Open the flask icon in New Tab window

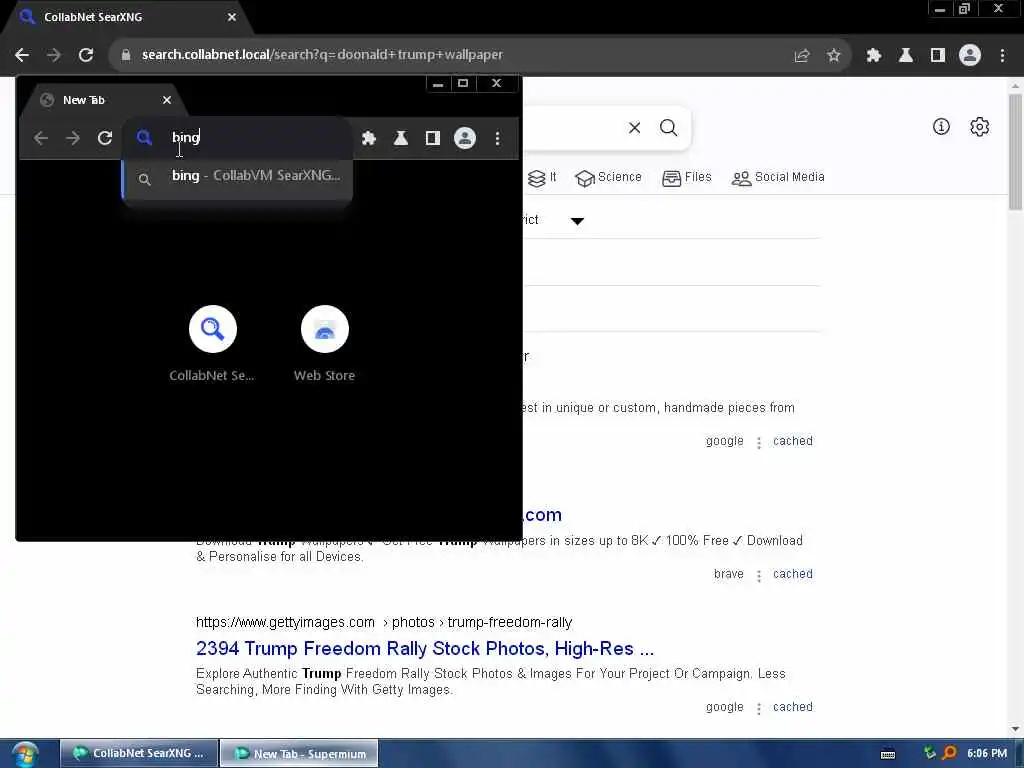[401, 138]
